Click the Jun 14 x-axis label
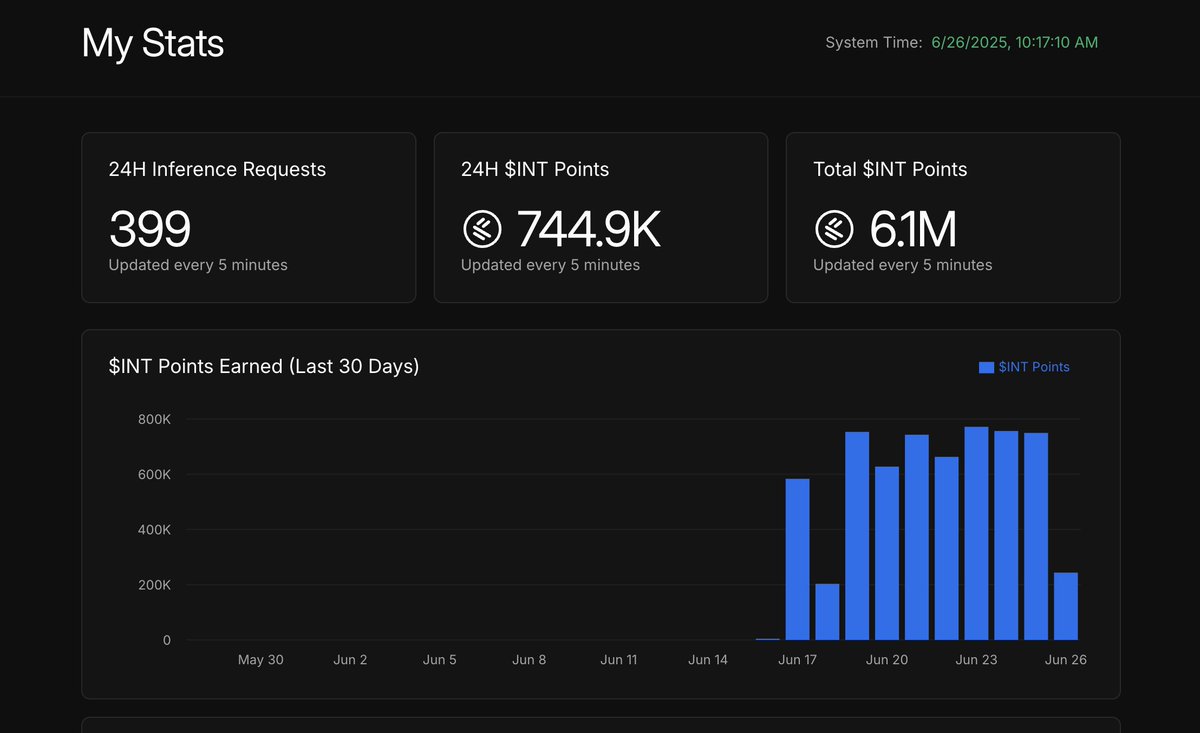The height and width of the screenshot is (733, 1200). 708,660
